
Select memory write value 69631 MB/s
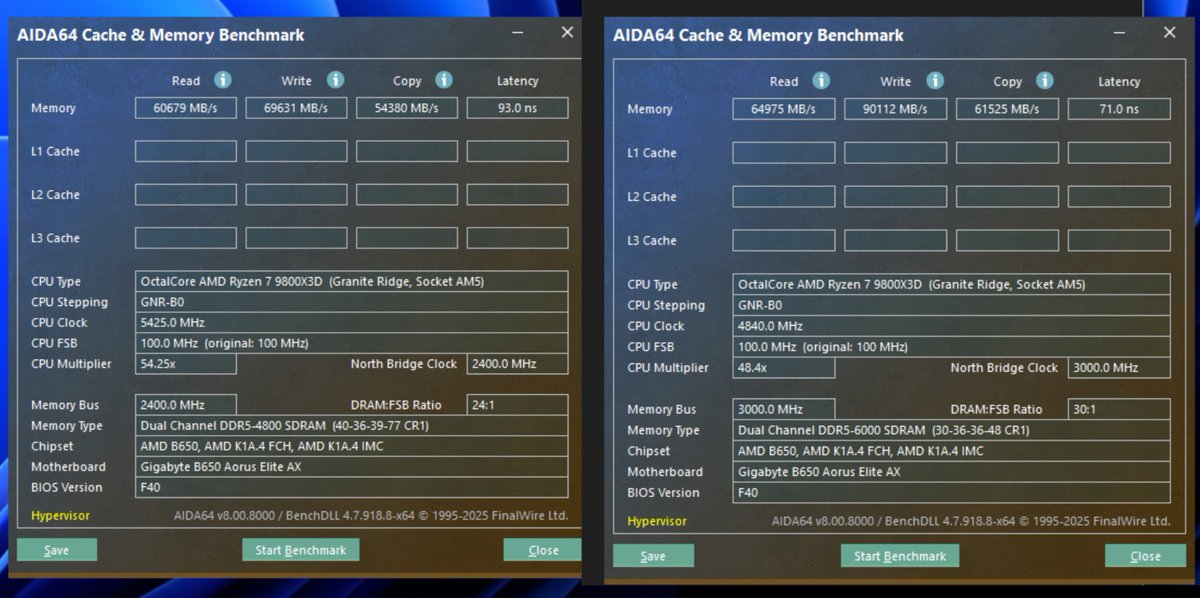click(x=296, y=108)
